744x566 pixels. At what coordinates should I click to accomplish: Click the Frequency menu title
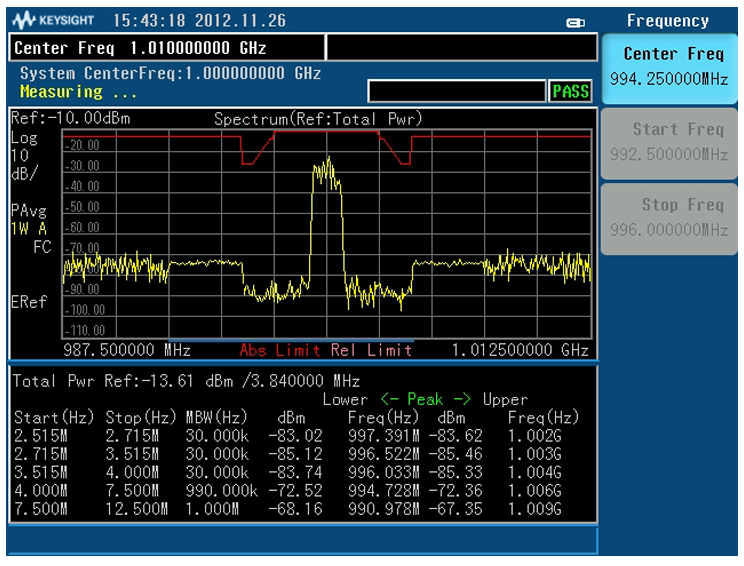point(668,20)
